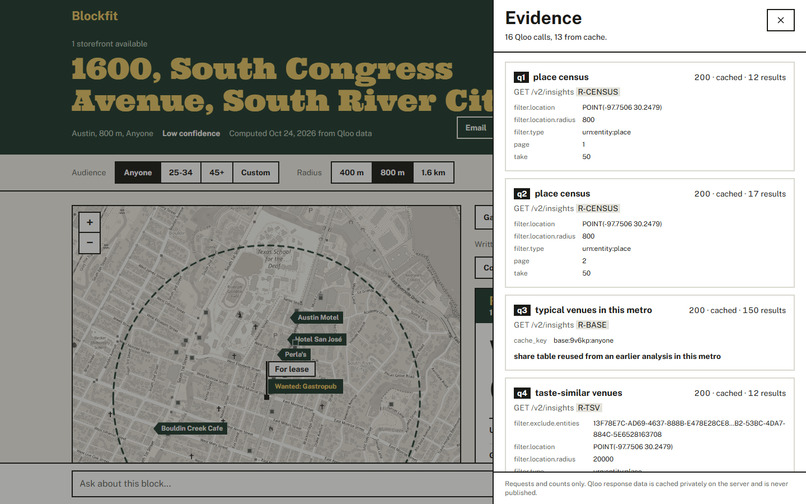Image resolution: width=806 pixels, height=504 pixels.
Task: Click the Email button
Action: [475, 128]
